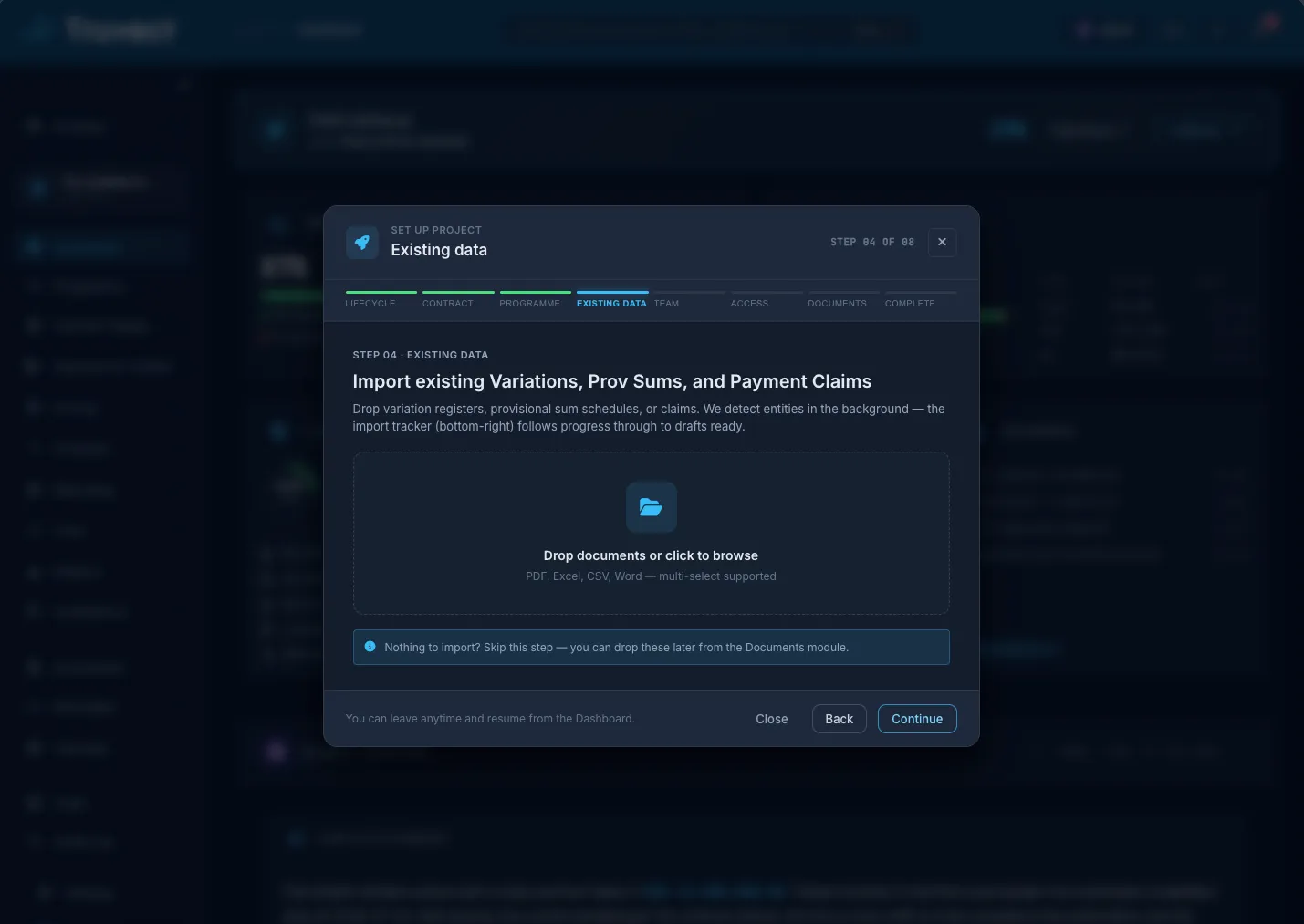
Task: Click the rocket Set Up Project icon
Action: tap(362, 243)
